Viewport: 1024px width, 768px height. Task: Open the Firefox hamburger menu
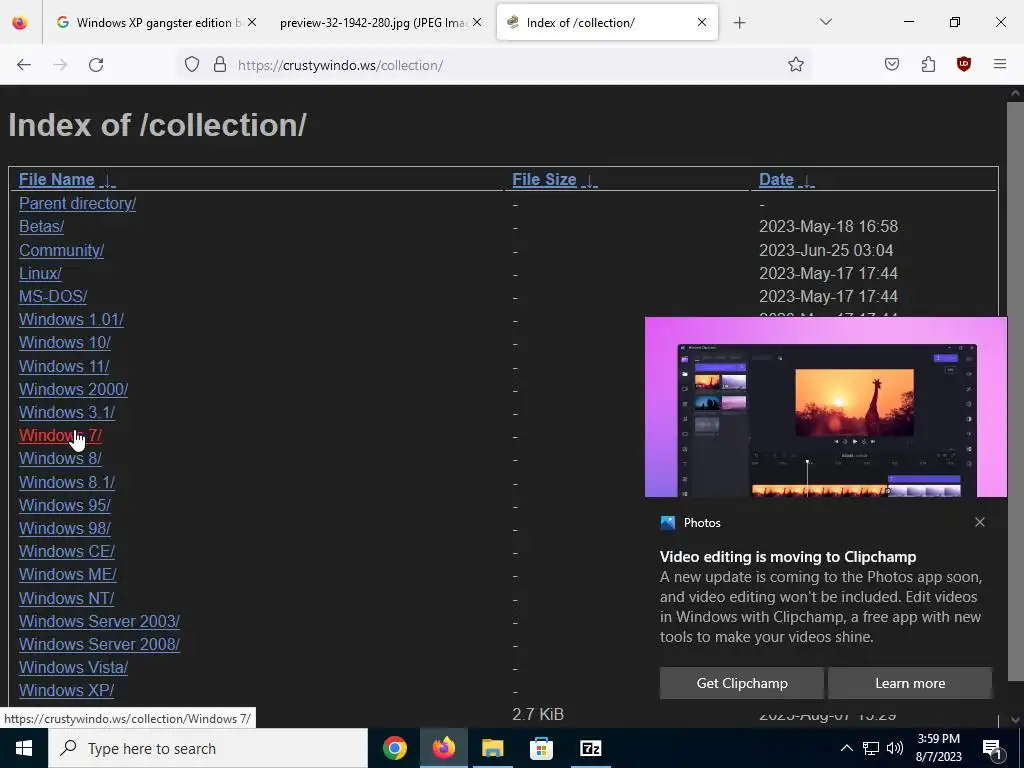click(1000, 65)
